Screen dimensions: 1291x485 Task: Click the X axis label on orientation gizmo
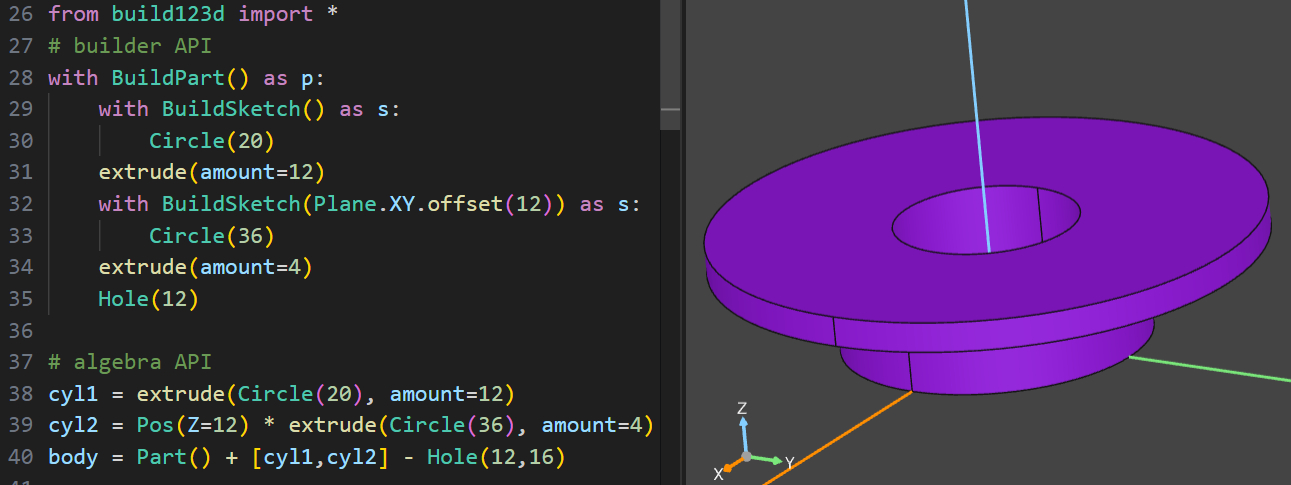click(x=718, y=474)
